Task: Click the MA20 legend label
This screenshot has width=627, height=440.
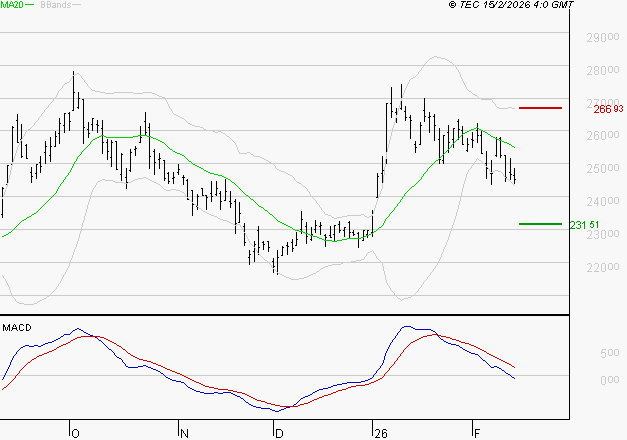Action: pos(11,5)
